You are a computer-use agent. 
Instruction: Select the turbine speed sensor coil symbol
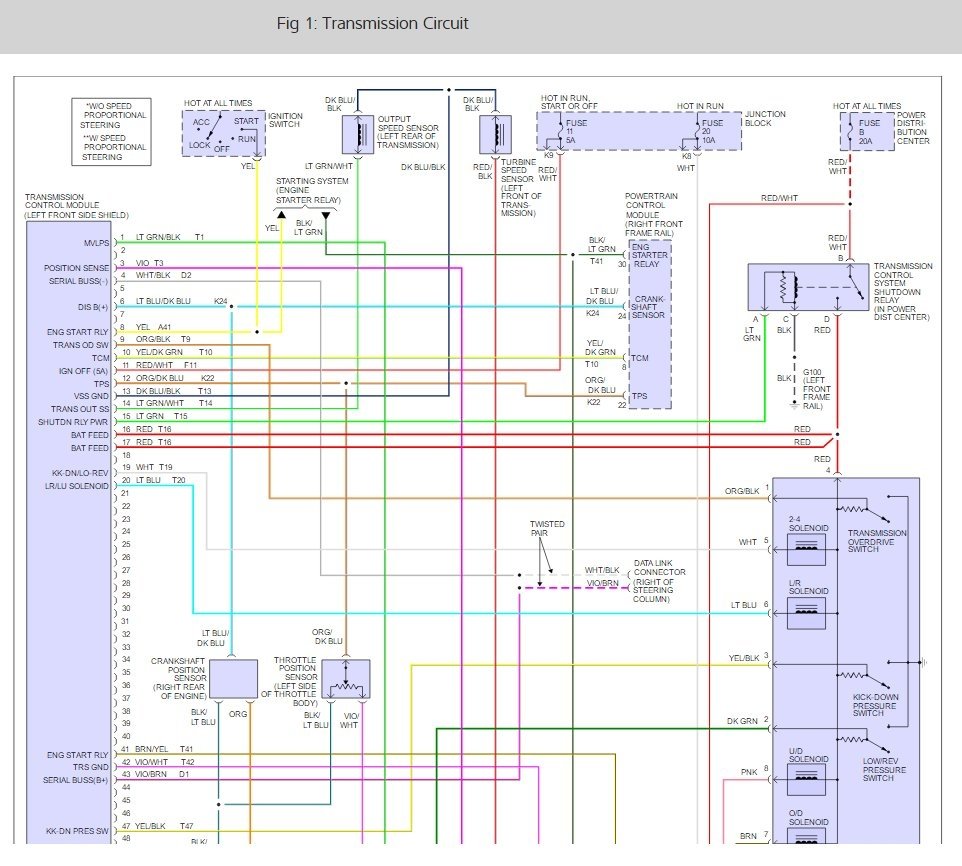tap(495, 134)
